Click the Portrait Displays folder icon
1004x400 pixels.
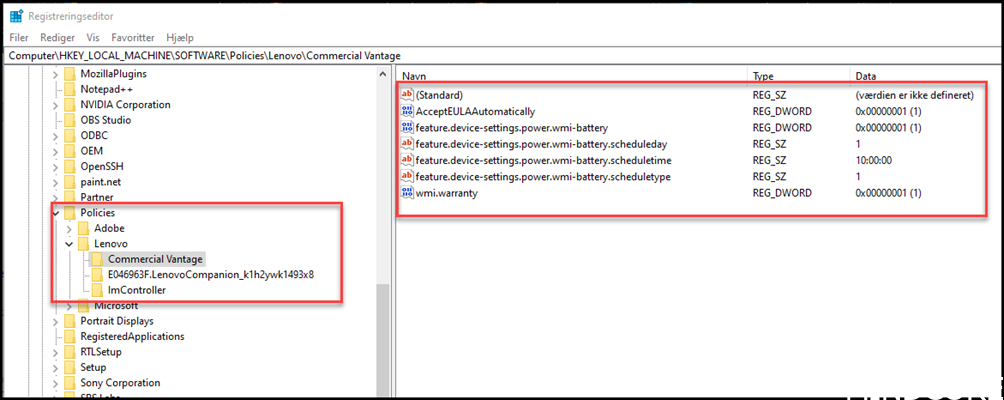tap(69, 321)
